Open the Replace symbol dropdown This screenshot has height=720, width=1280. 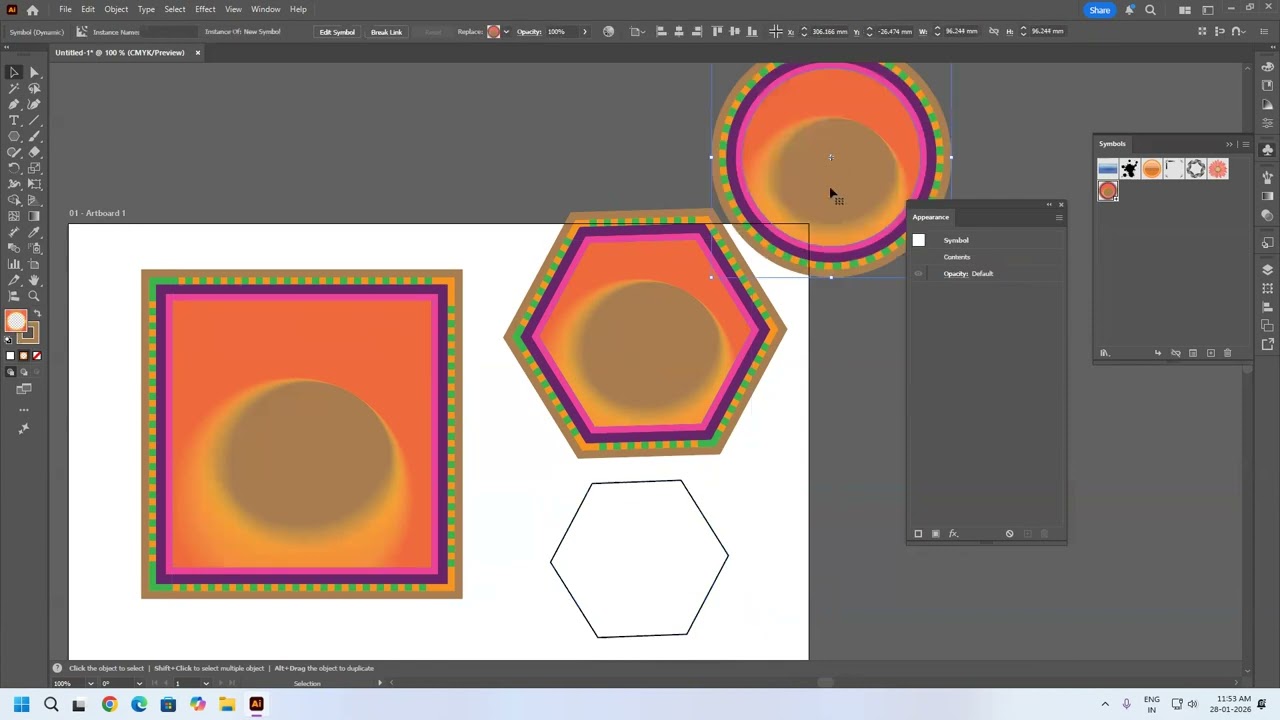click(506, 32)
